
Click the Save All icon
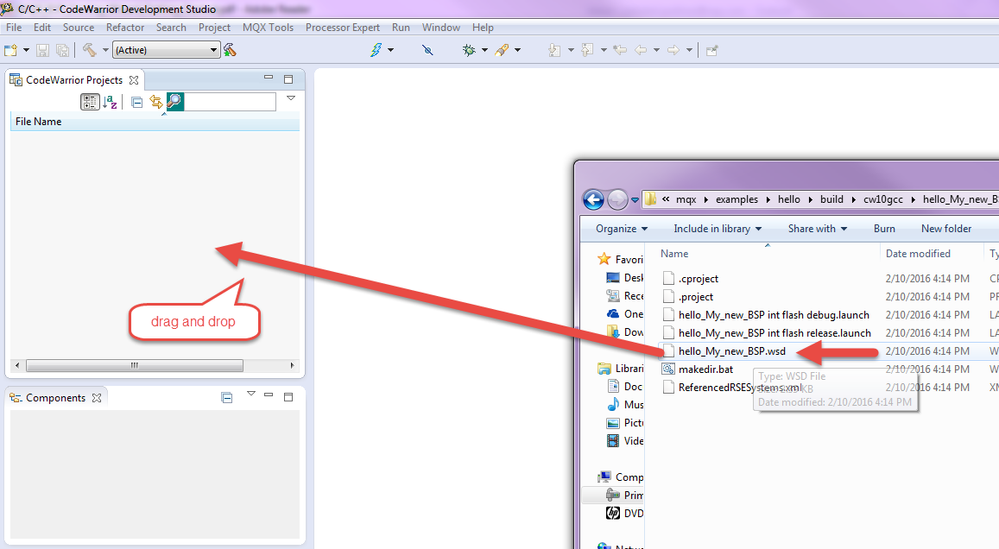(62, 50)
